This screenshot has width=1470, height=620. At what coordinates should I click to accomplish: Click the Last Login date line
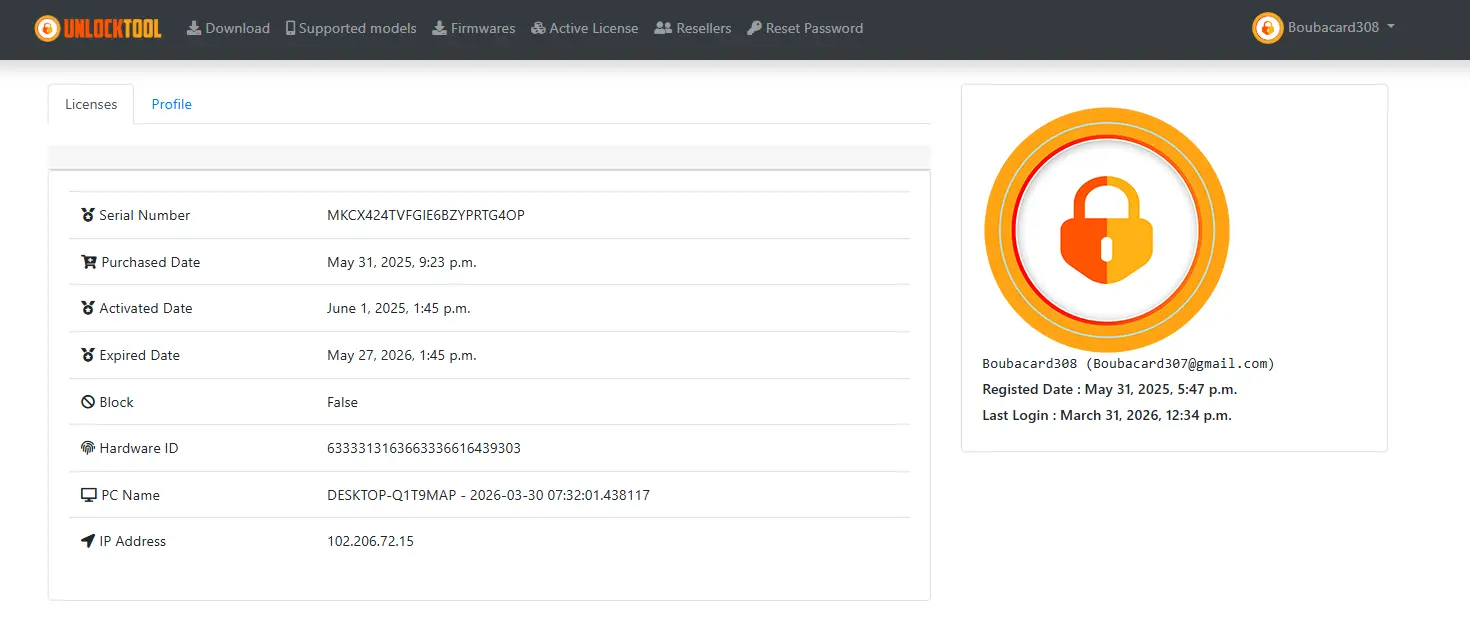point(1107,415)
